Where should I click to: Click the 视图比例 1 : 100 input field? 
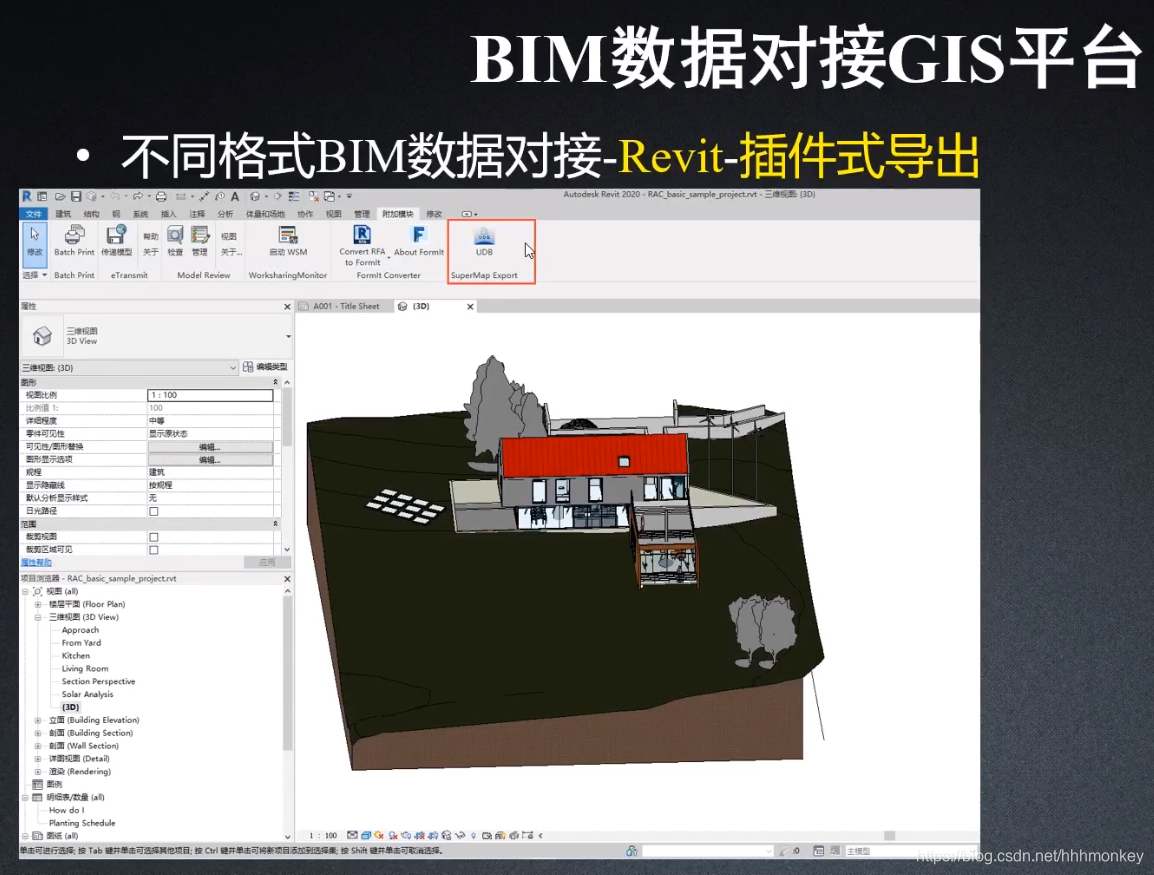(x=210, y=395)
